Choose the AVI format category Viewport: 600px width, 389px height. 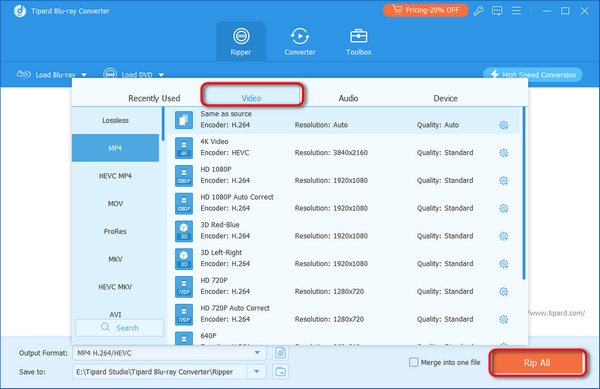[116, 314]
